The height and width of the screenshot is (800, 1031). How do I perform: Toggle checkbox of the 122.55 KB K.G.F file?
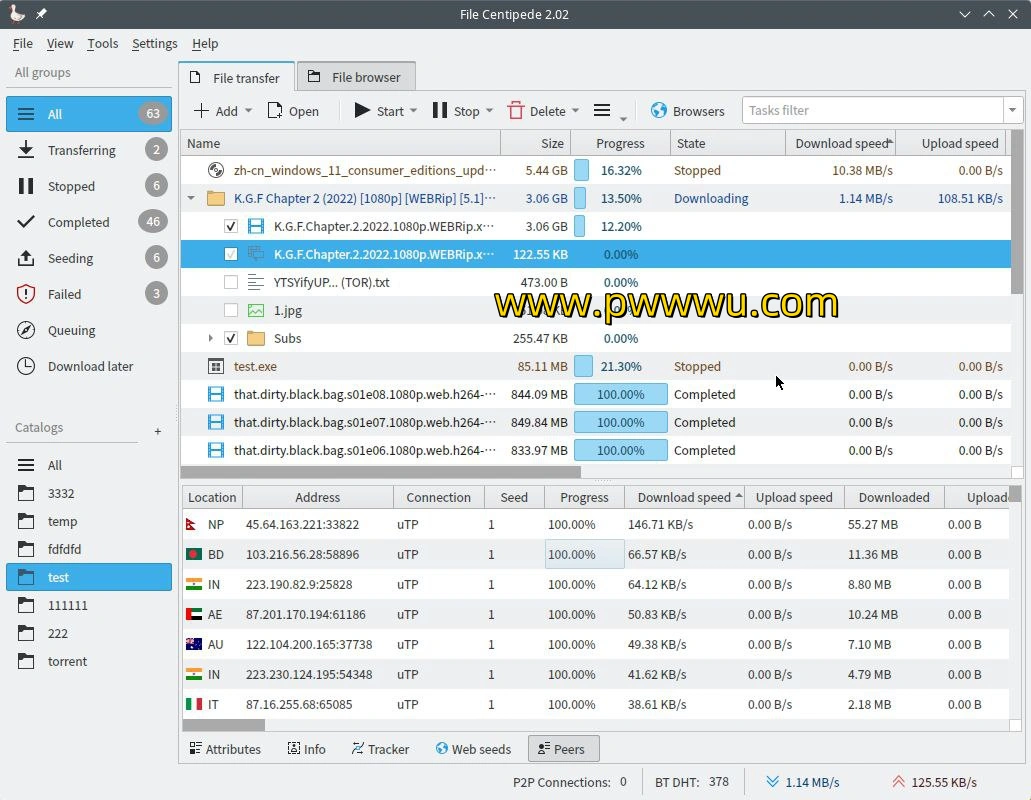click(231, 254)
